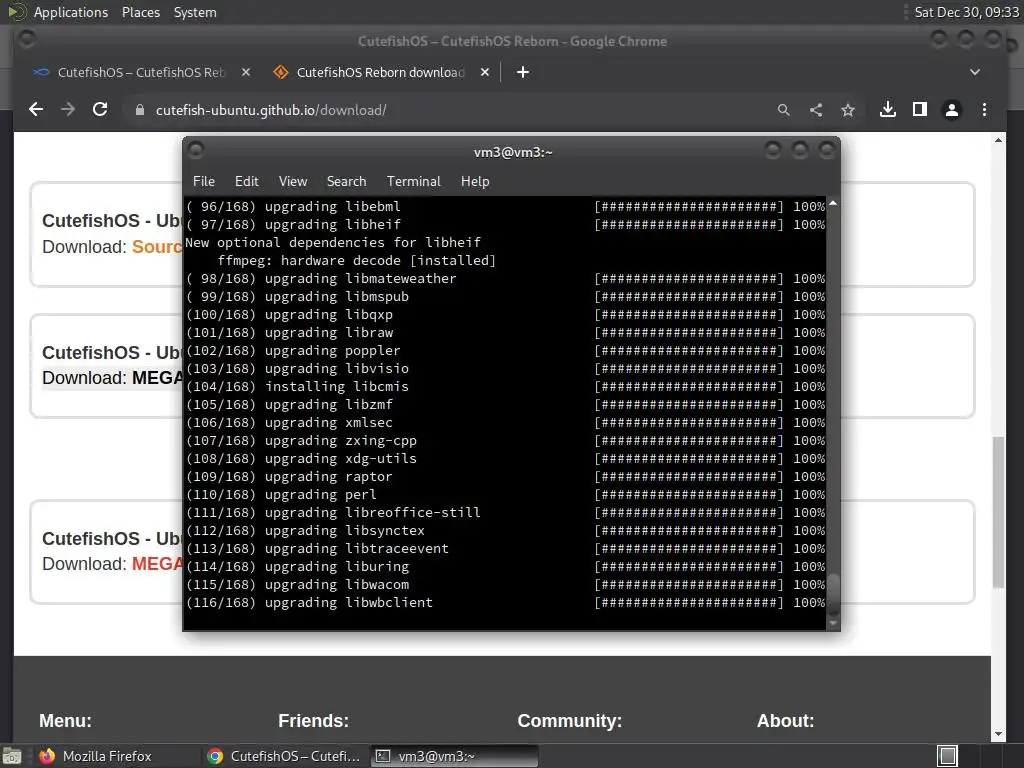Click the Chrome window menu button in titlebar
1024x768 pixels.
click(27, 40)
